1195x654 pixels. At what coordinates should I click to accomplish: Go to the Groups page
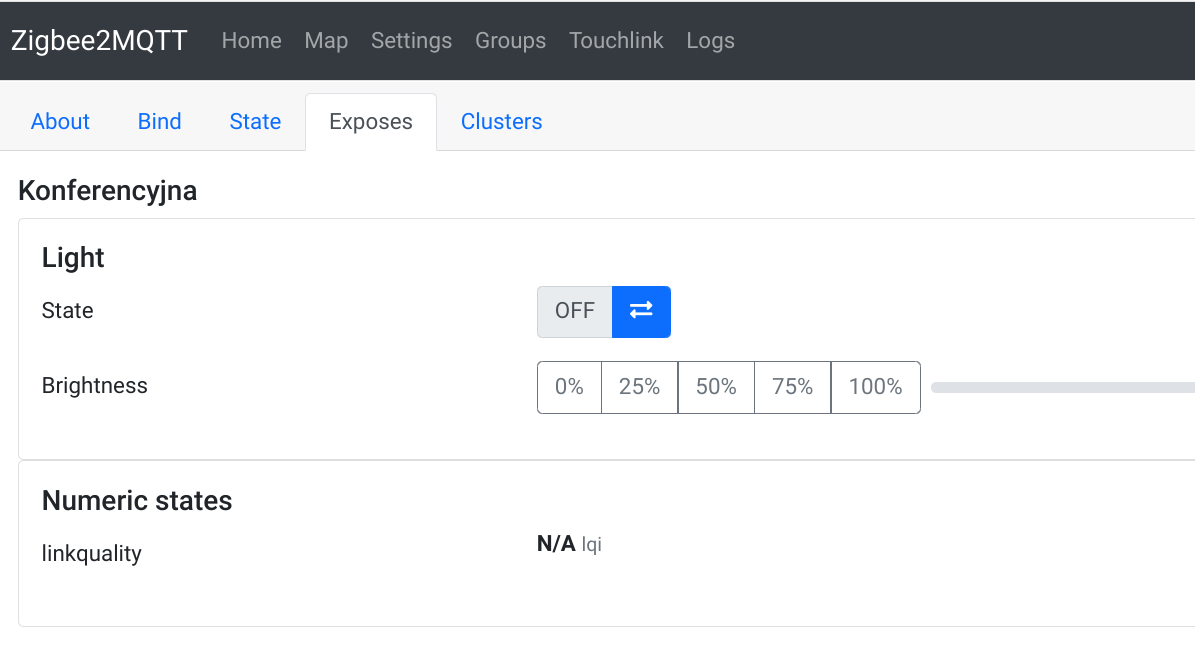click(510, 41)
